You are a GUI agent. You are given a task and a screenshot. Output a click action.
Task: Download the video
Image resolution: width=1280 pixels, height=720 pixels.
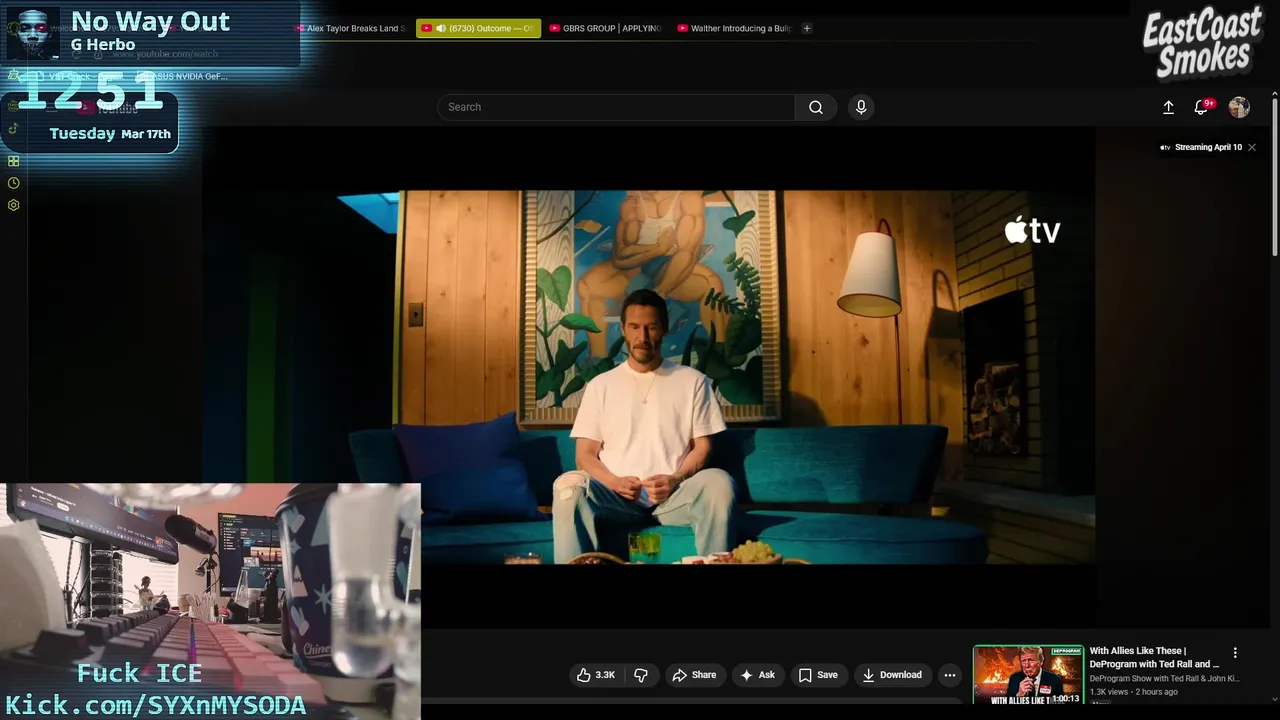(x=892, y=675)
